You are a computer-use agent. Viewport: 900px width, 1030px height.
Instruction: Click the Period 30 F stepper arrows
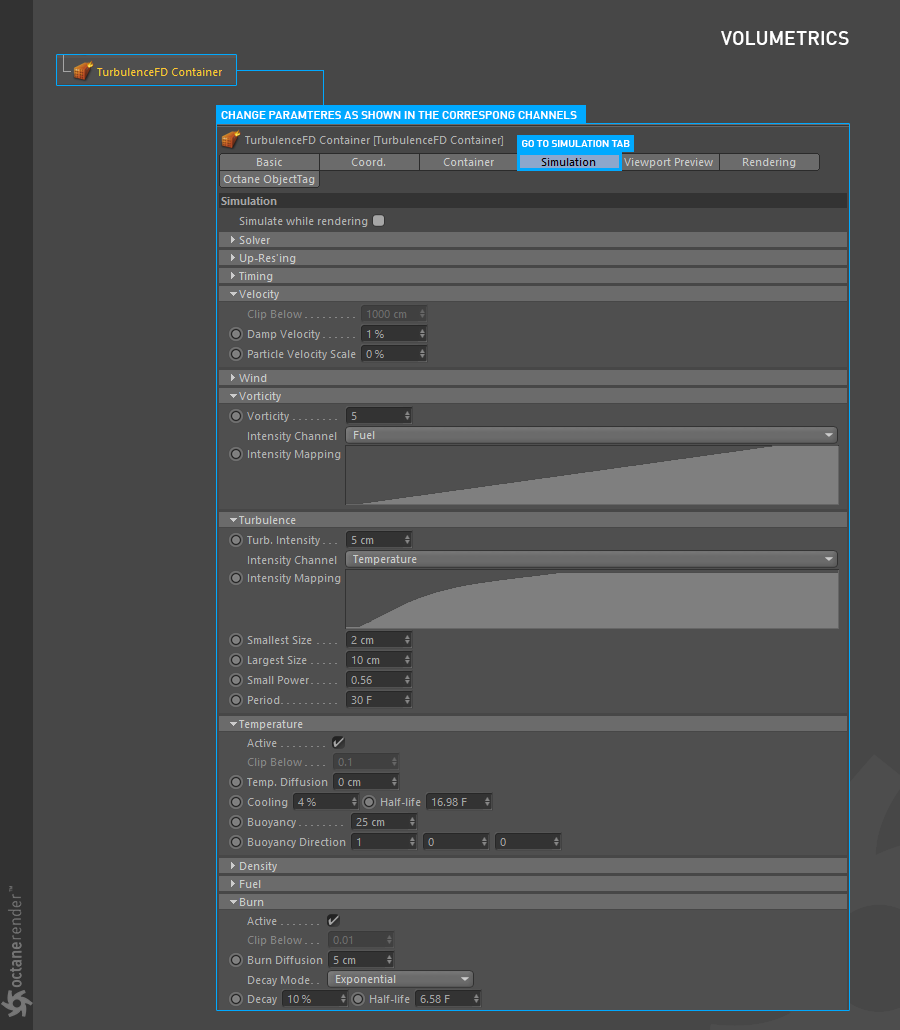(407, 700)
